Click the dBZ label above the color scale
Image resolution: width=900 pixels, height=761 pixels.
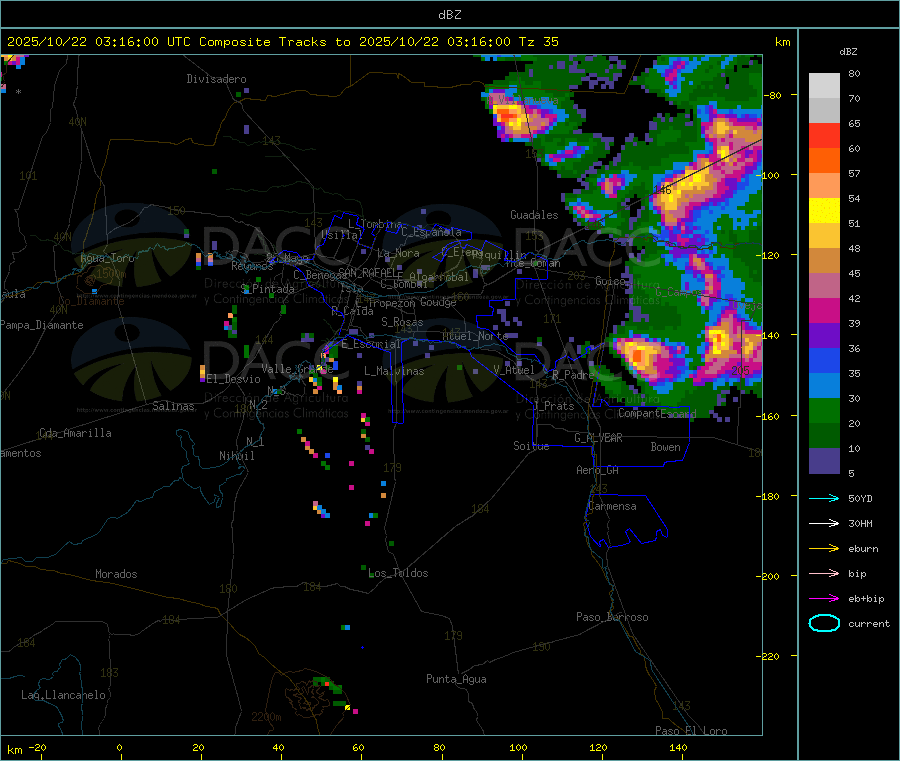click(848, 52)
